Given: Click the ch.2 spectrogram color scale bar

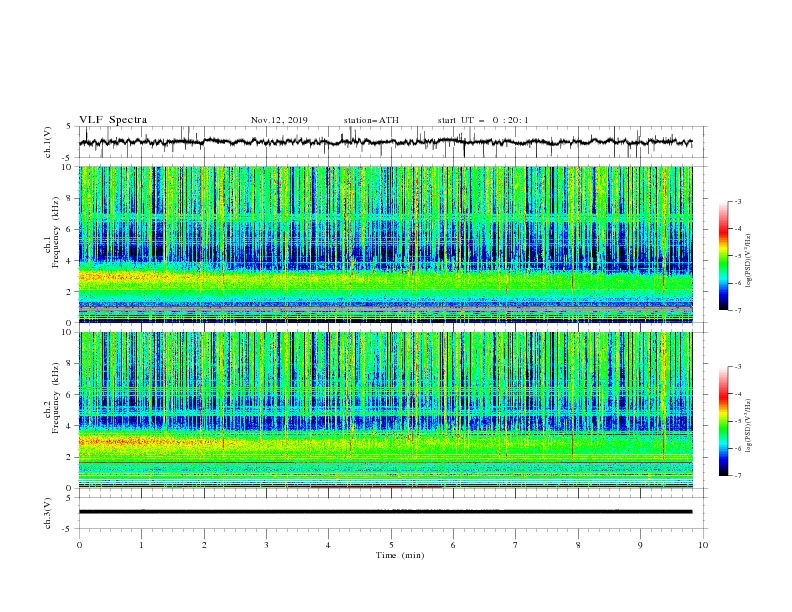Looking at the screenshot, I should 723,421.
